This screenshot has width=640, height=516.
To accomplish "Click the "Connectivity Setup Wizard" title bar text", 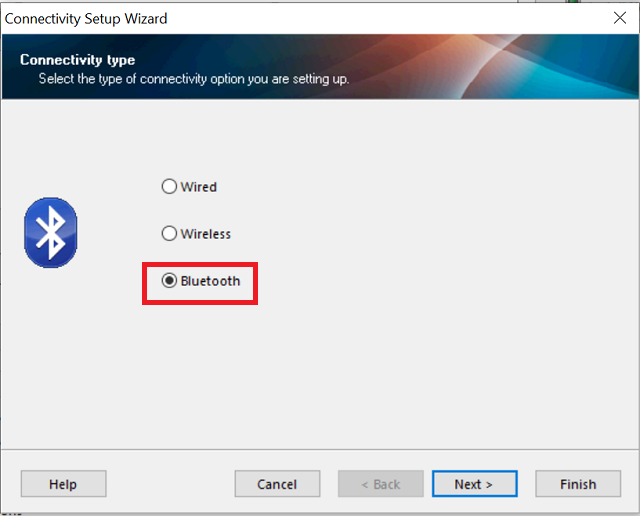I will (x=87, y=18).
